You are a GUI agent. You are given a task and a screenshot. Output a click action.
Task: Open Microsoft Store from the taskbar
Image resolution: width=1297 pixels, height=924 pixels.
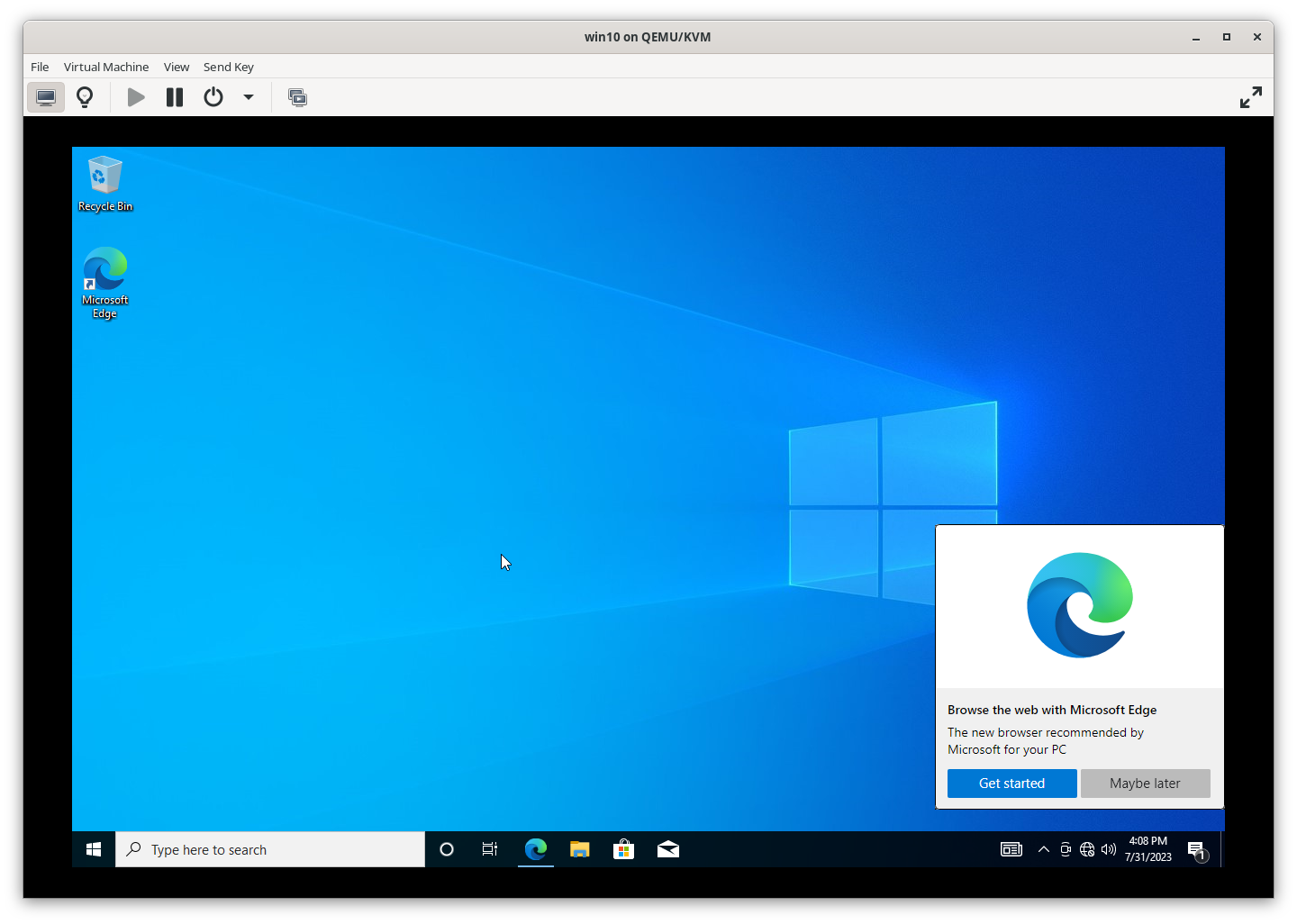[x=623, y=849]
